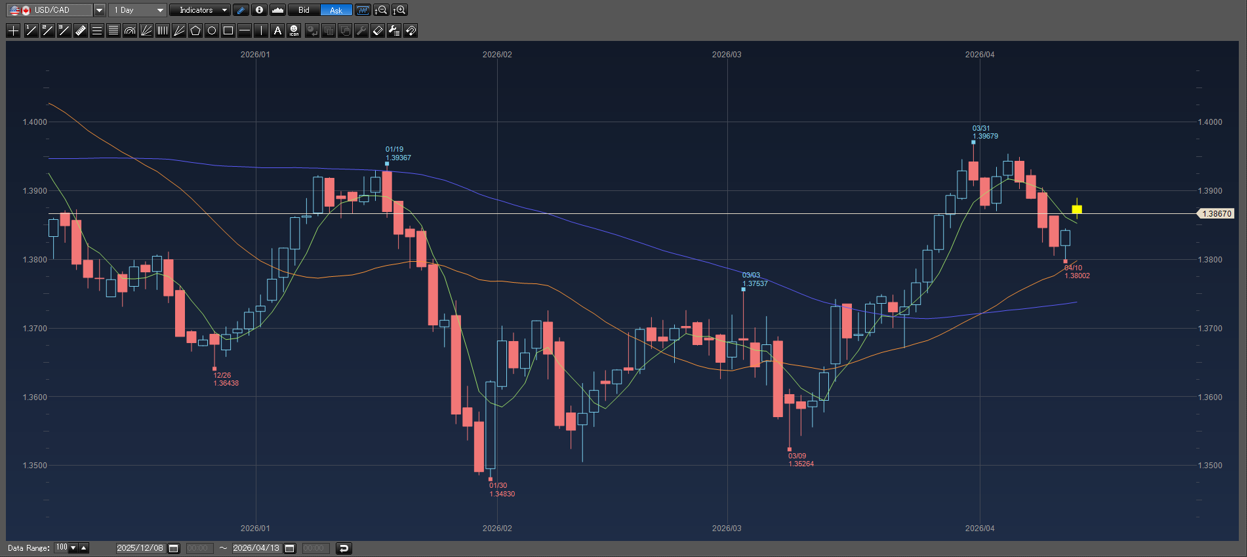Image resolution: width=1247 pixels, height=557 pixels.
Task: Click the vertical line drawing tool
Action: 261,31
